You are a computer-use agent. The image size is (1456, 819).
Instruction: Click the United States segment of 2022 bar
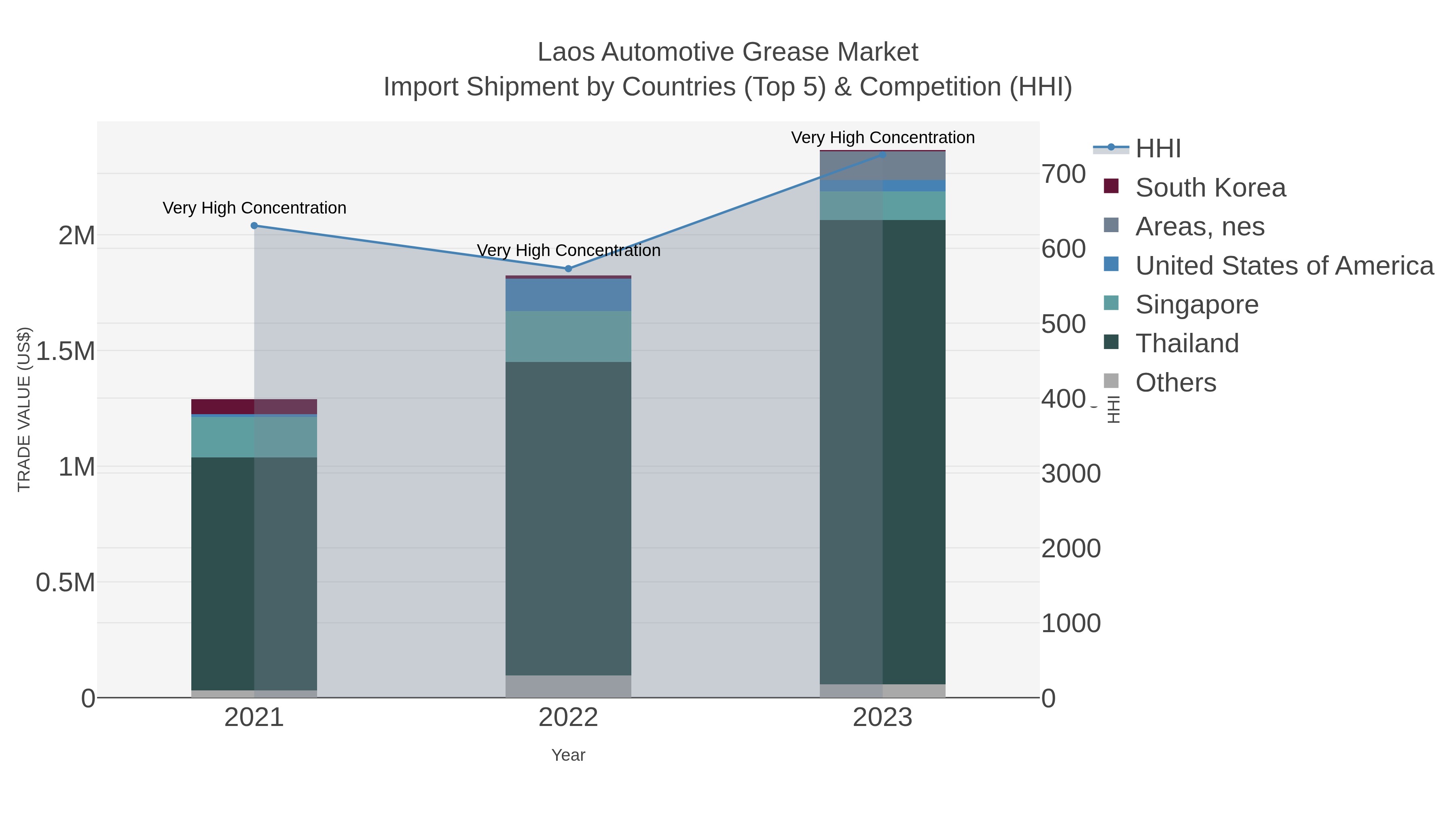click(569, 295)
